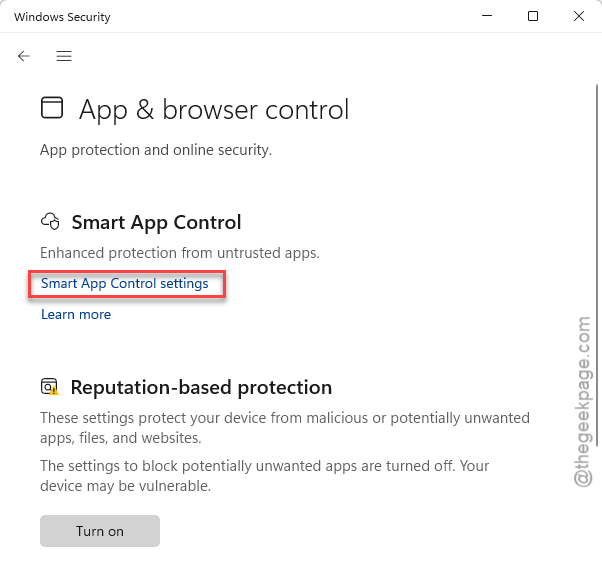Open the hamburger navigation menu

click(64, 56)
